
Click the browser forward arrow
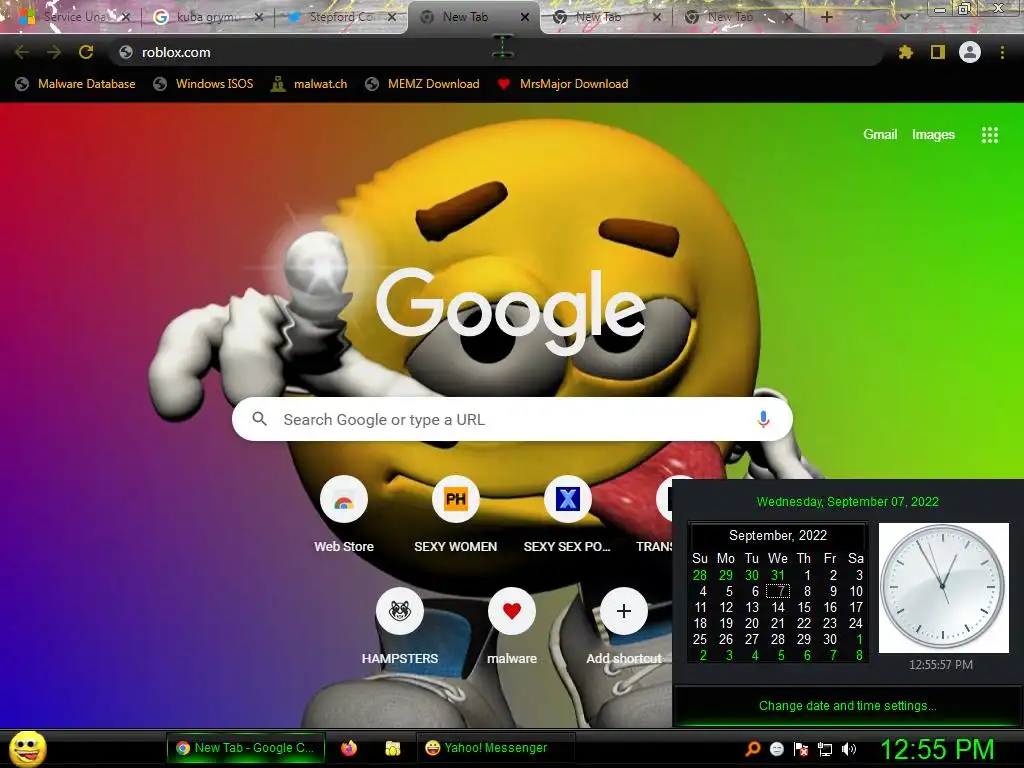coord(54,52)
